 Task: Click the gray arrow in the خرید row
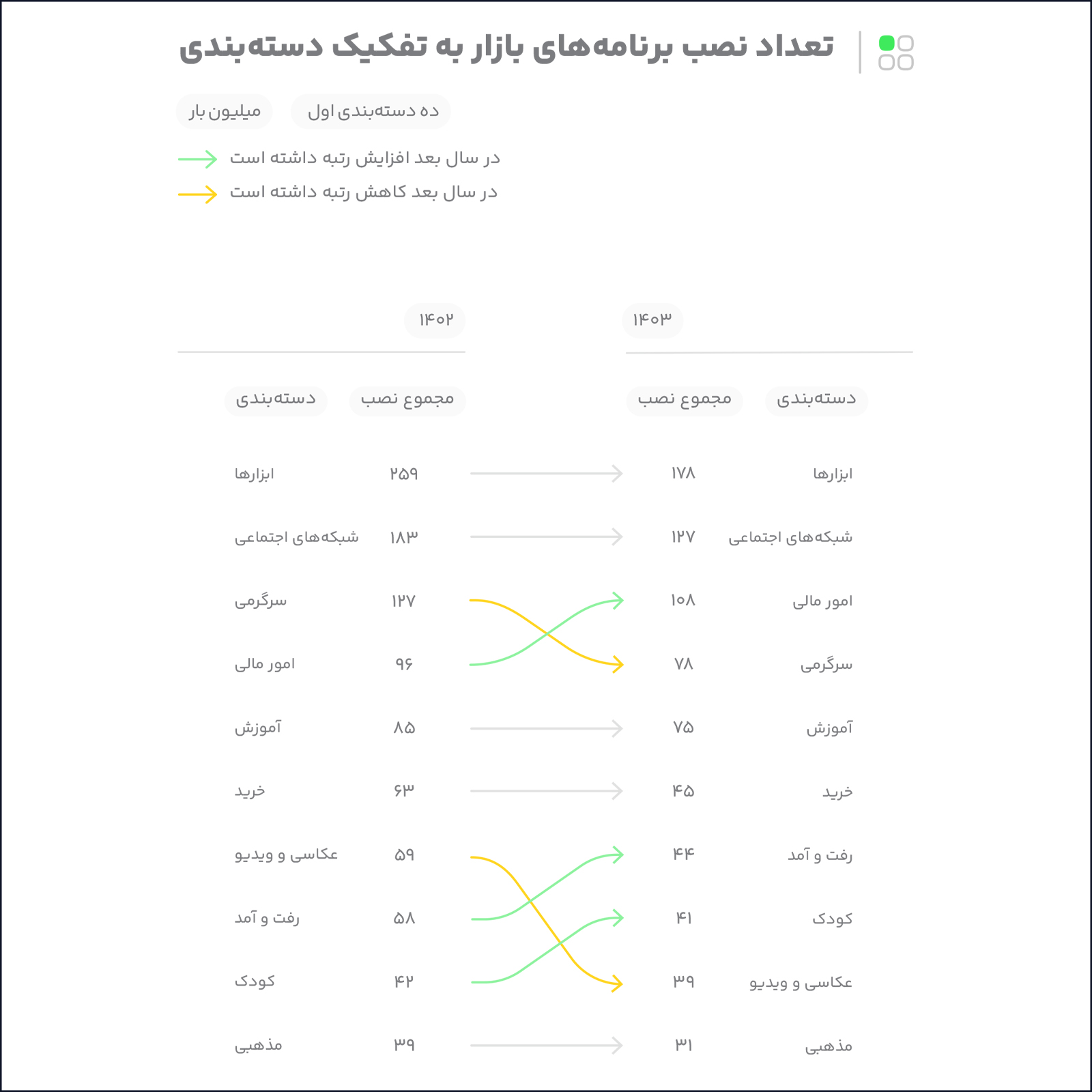pos(546,791)
